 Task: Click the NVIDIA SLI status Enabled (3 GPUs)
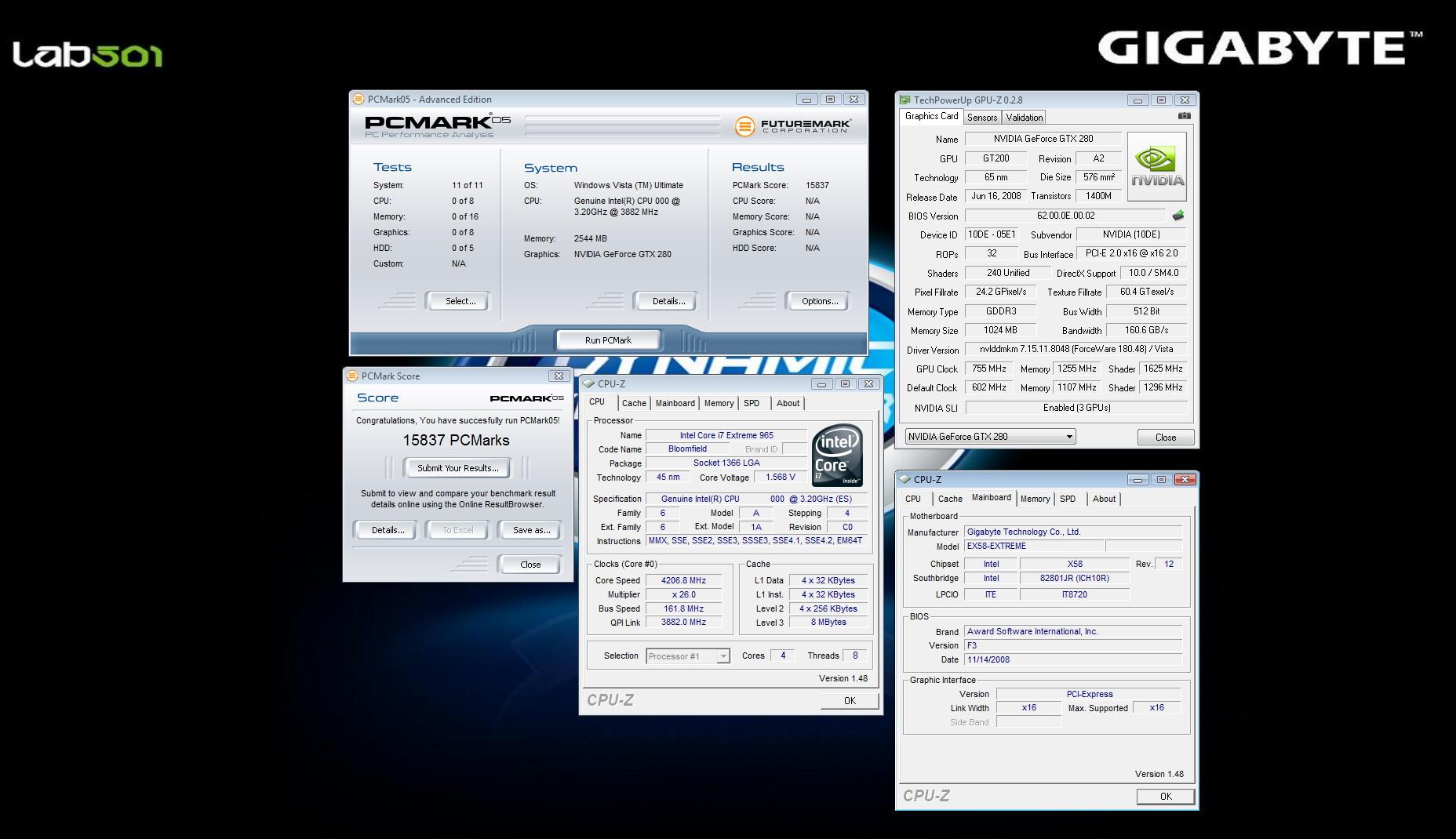(1076, 408)
